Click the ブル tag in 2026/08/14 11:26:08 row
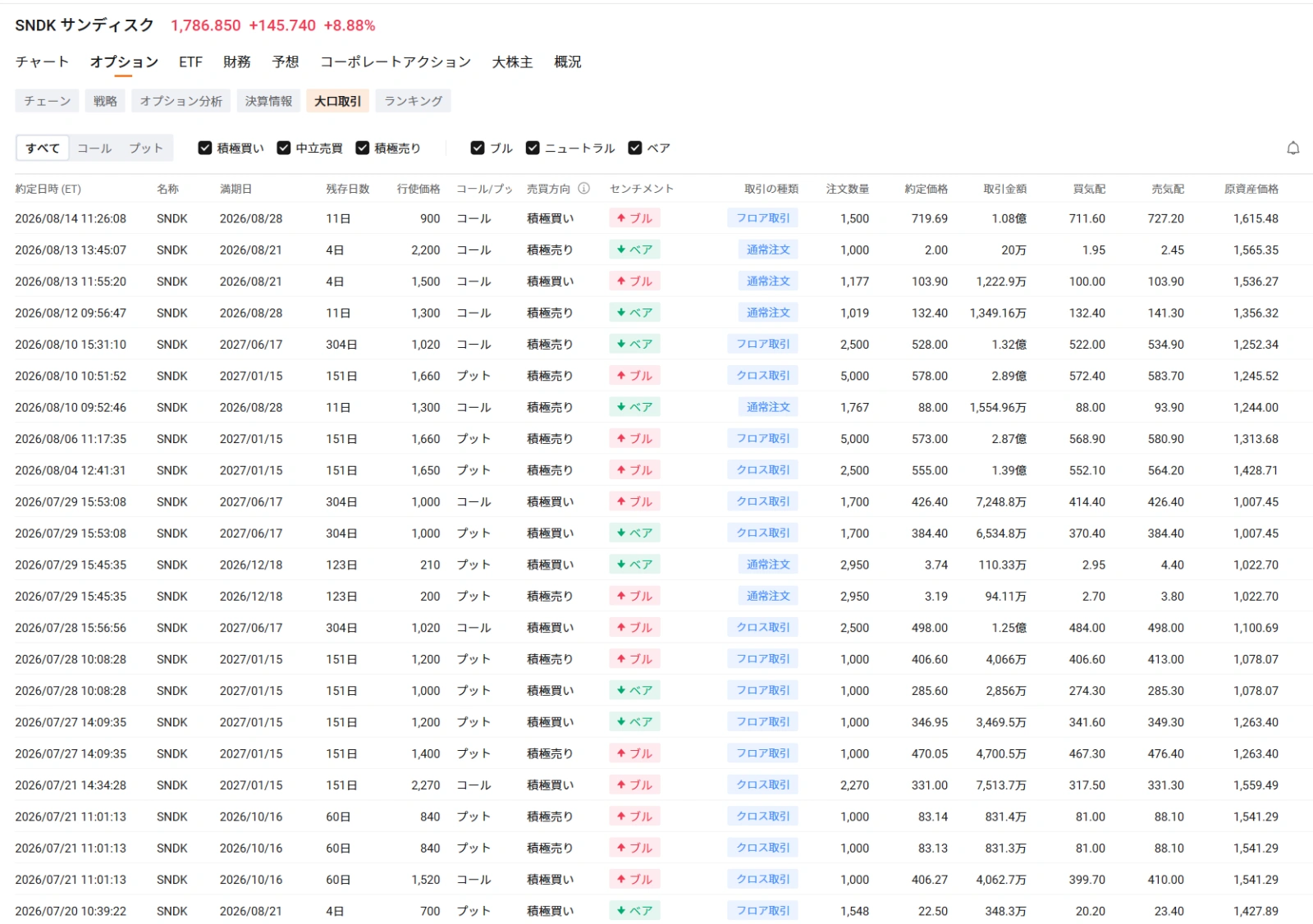 634,218
